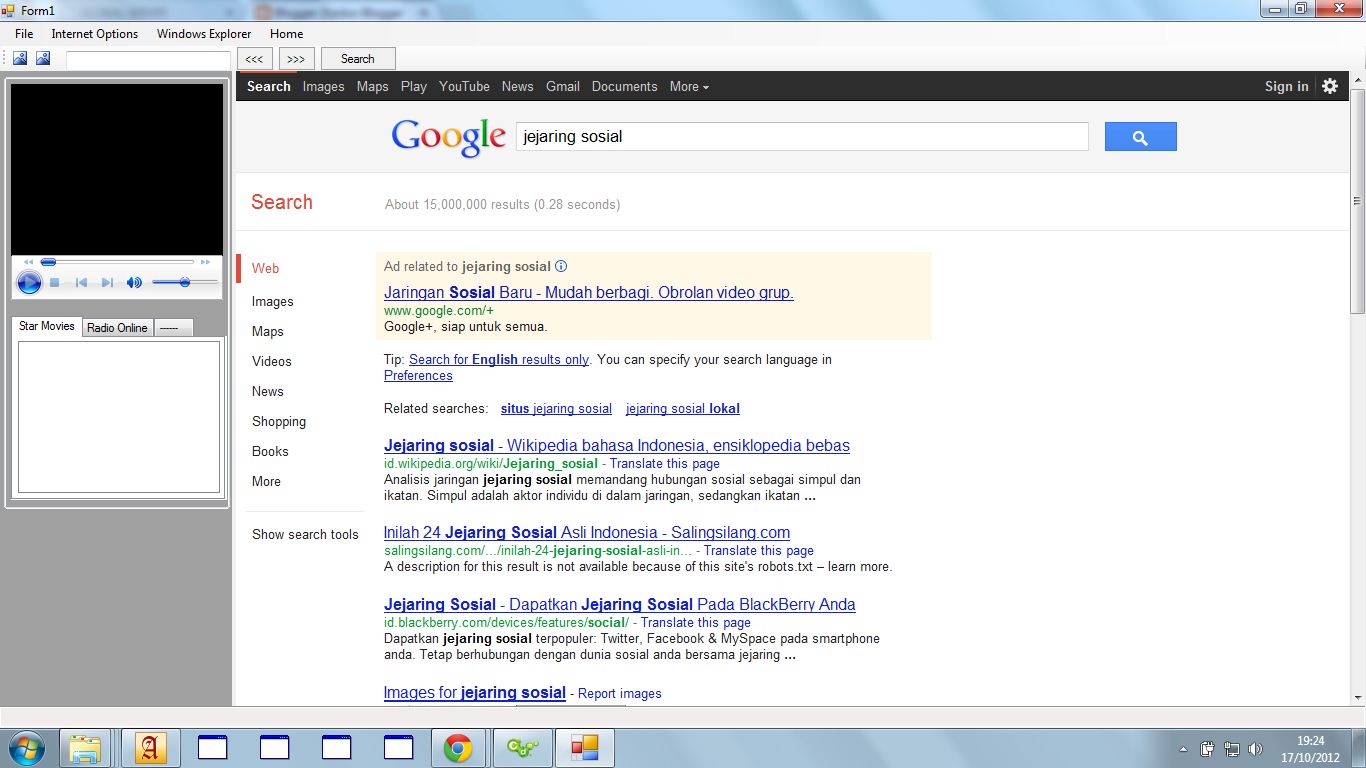Open Play in the Google top bar
This screenshot has height=768, width=1366.
[414, 87]
